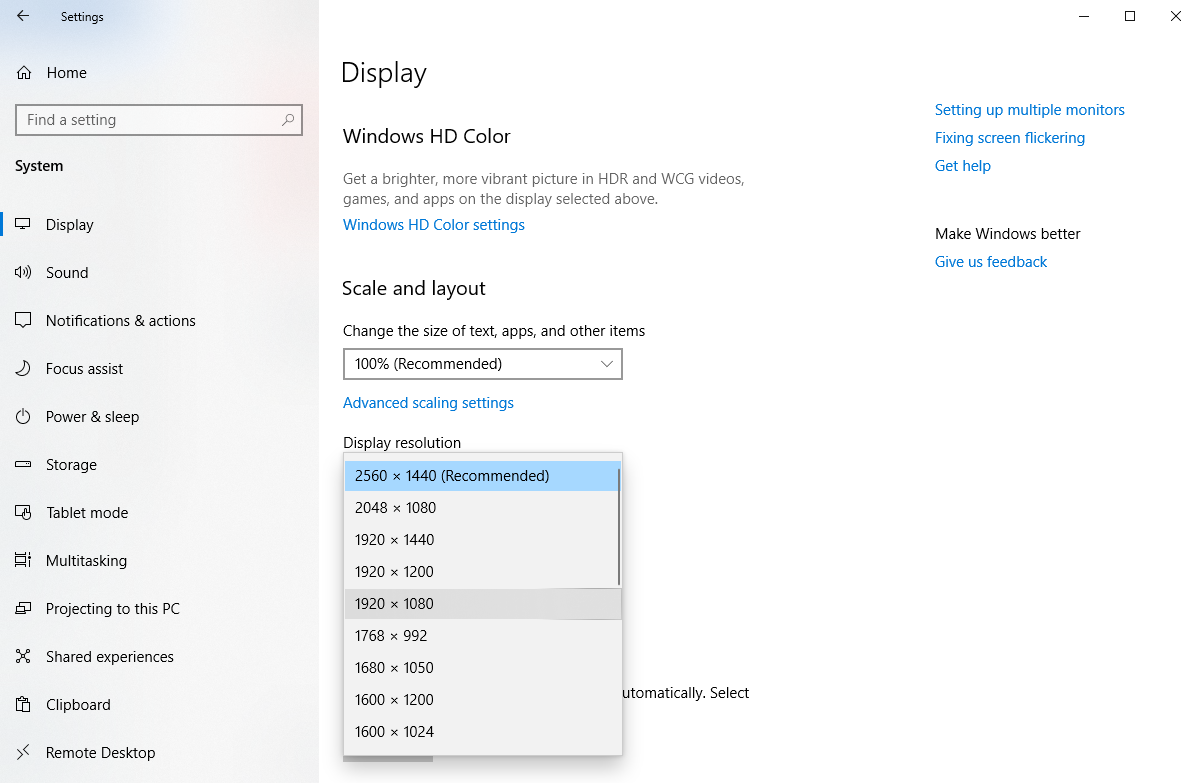Pick the 1680 × 1050 resolution
Image resolution: width=1199 pixels, height=783 pixels.
483,668
